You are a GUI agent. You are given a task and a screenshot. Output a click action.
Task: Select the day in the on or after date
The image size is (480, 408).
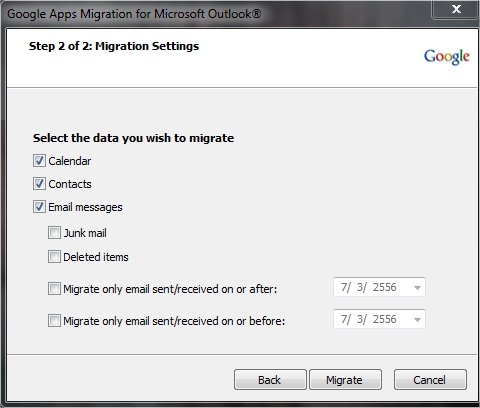click(360, 287)
